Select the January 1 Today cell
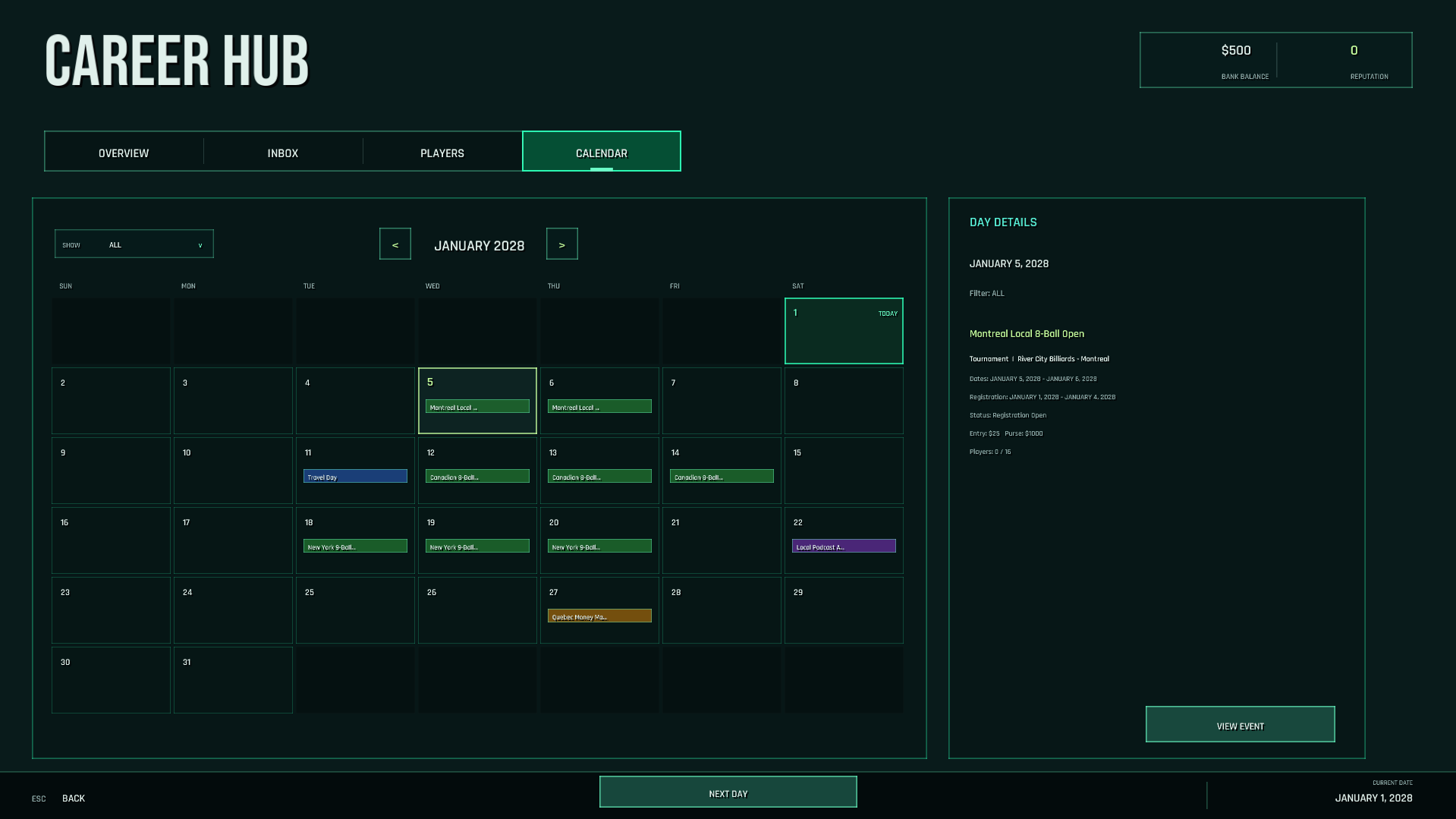The image size is (1456, 819). [844, 331]
